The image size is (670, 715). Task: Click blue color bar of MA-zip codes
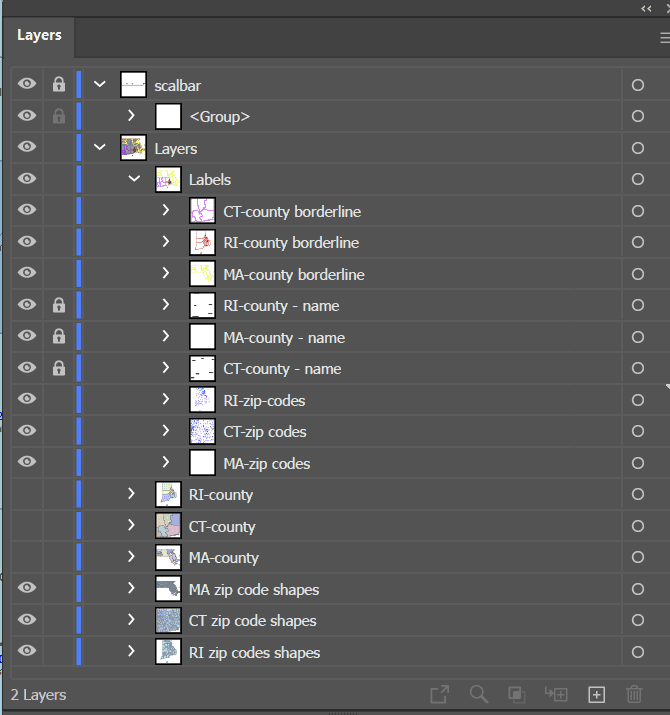pyautogui.click(x=78, y=462)
